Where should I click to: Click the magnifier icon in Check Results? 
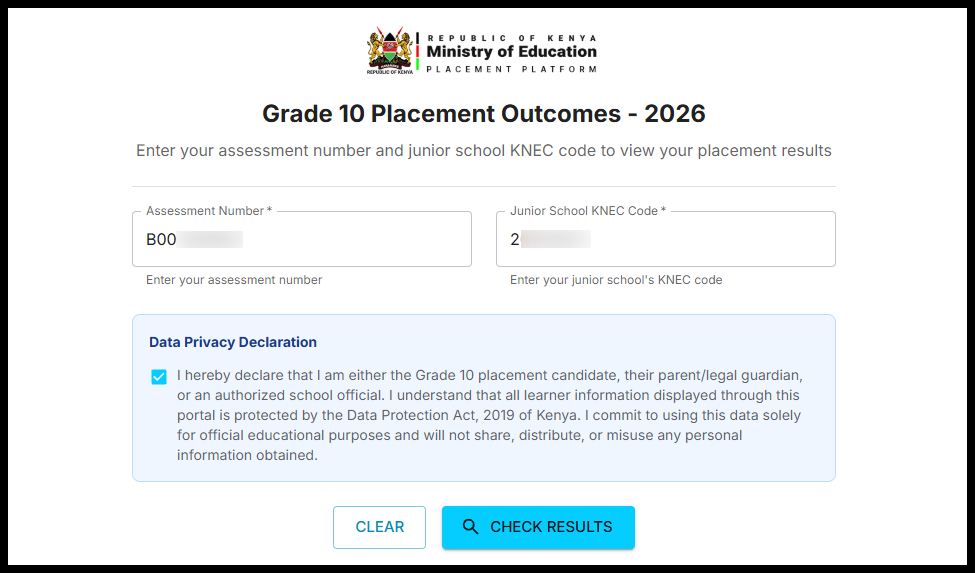[x=470, y=527]
